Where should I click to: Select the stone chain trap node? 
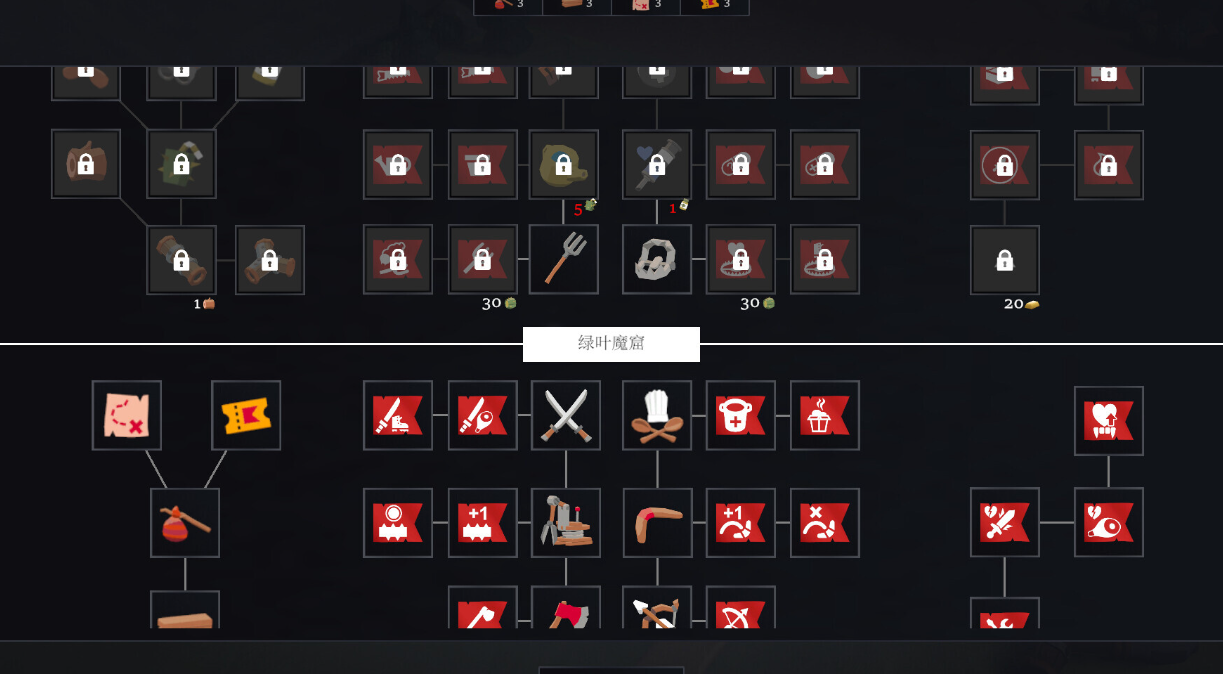tap(657, 259)
